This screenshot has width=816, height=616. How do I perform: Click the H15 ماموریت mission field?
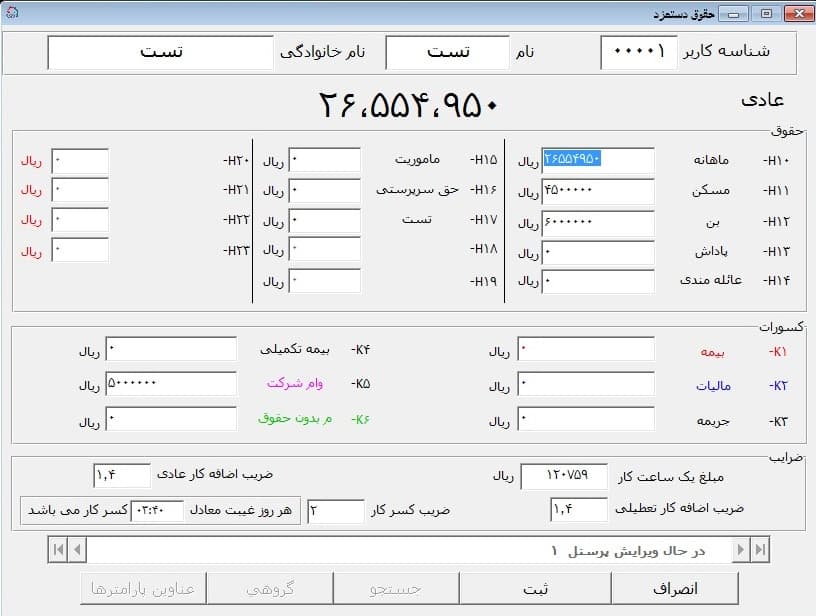pyautogui.click(x=325, y=160)
